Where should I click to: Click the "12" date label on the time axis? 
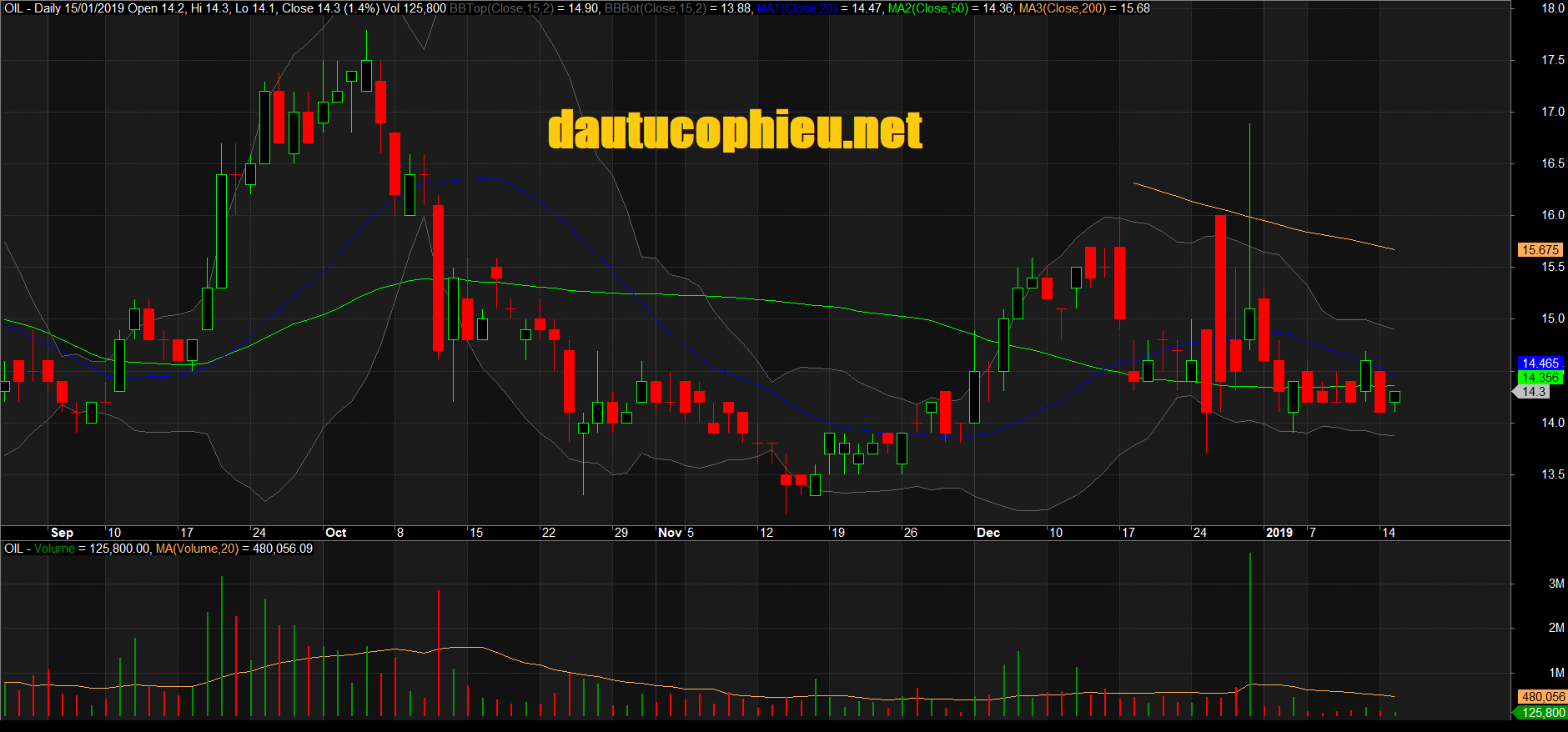(x=766, y=533)
